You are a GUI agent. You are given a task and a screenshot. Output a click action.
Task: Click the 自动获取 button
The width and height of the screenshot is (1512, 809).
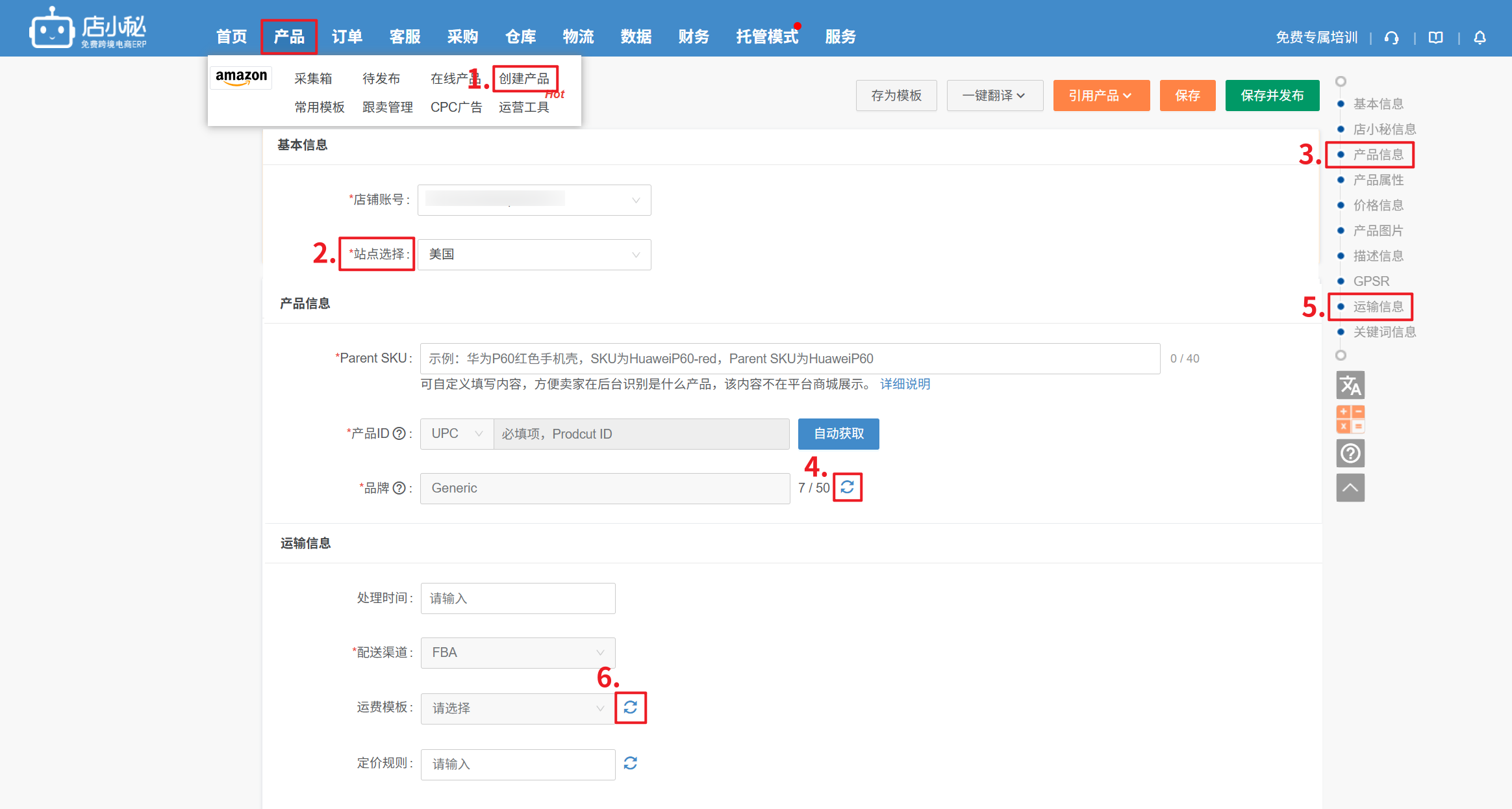pyautogui.click(x=838, y=433)
